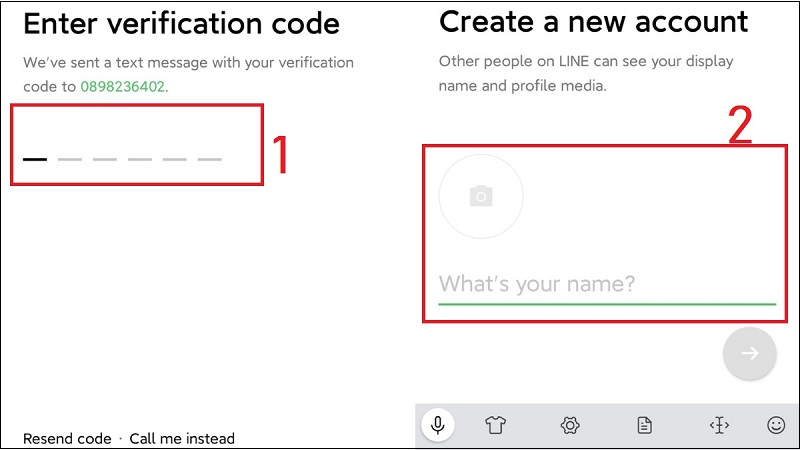The width and height of the screenshot is (800, 450).
Task: Tap Resend code
Action: (67, 438)
